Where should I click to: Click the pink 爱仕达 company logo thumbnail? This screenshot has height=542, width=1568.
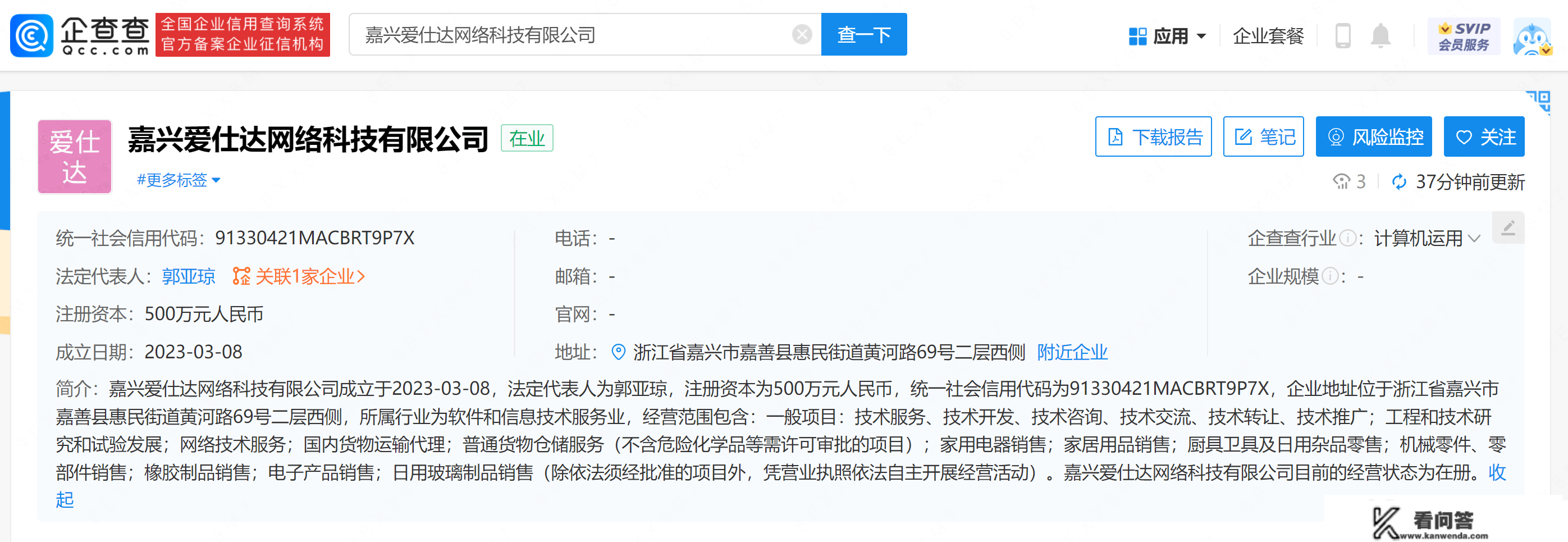pyautogui.click(x=75, y=157)
